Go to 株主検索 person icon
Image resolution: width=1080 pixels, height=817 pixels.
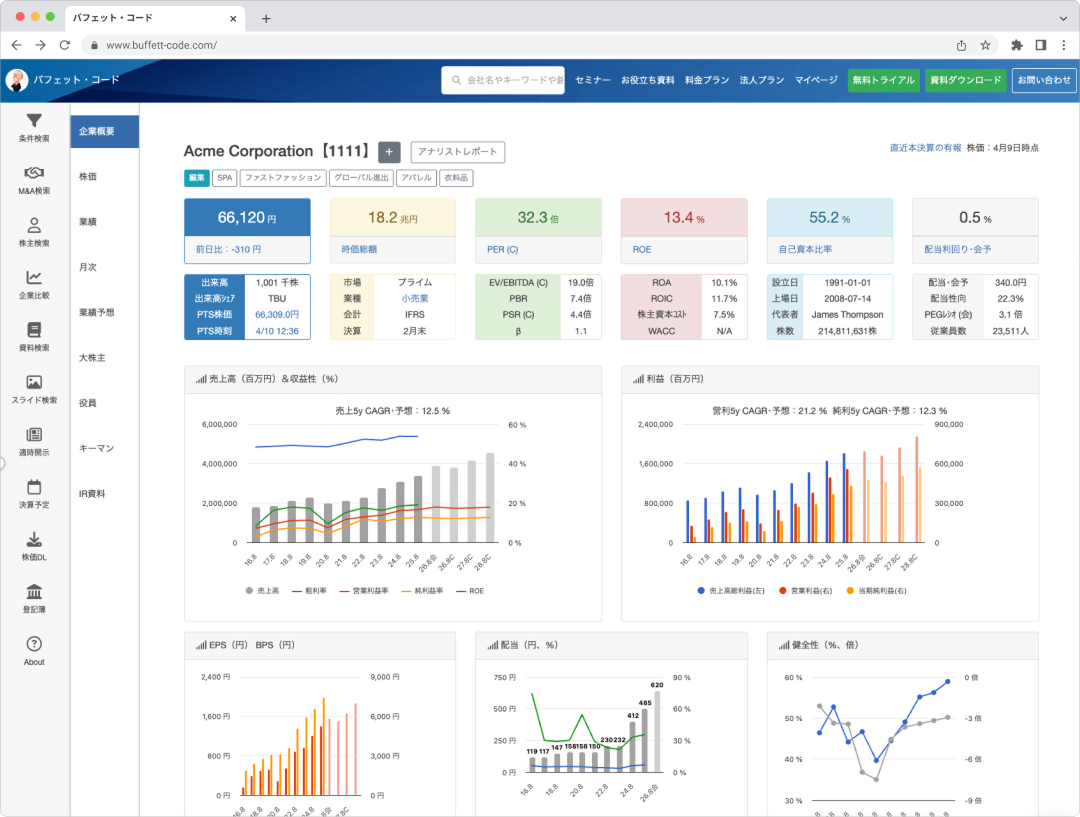pyautogui.click(x=34, y=226)
